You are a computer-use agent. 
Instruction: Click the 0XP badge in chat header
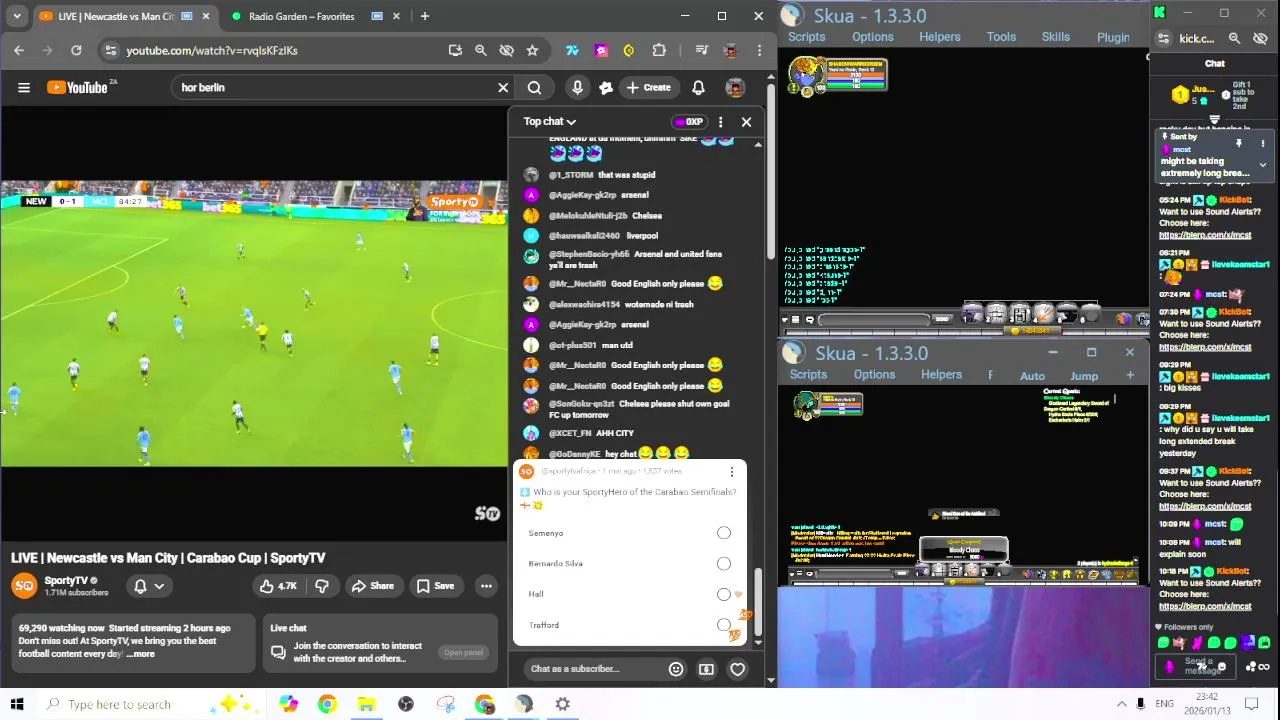pyautogui.click(x=689, y=122)
